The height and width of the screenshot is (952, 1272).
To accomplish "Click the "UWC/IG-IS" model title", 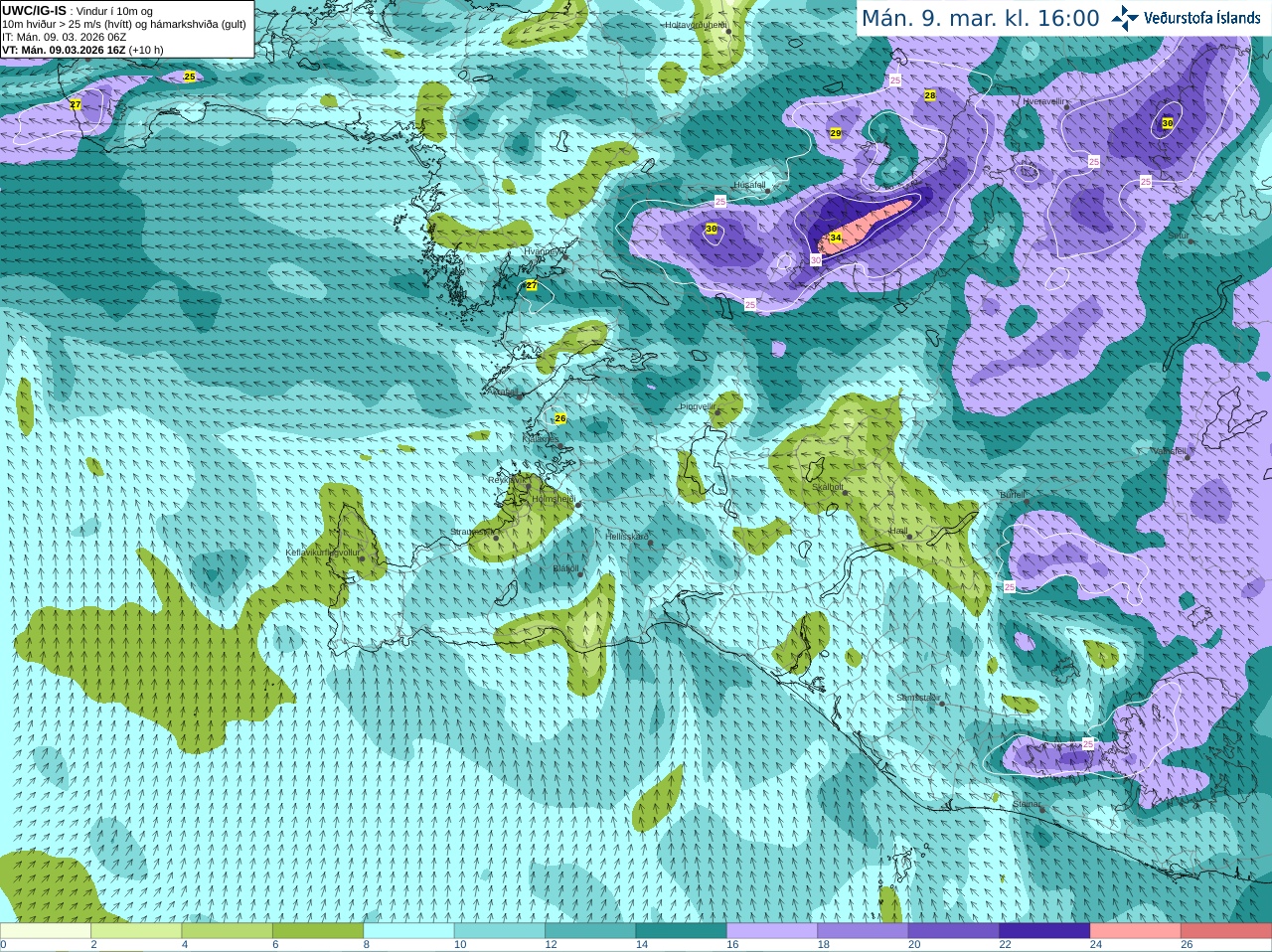I will tap(34, 10).
